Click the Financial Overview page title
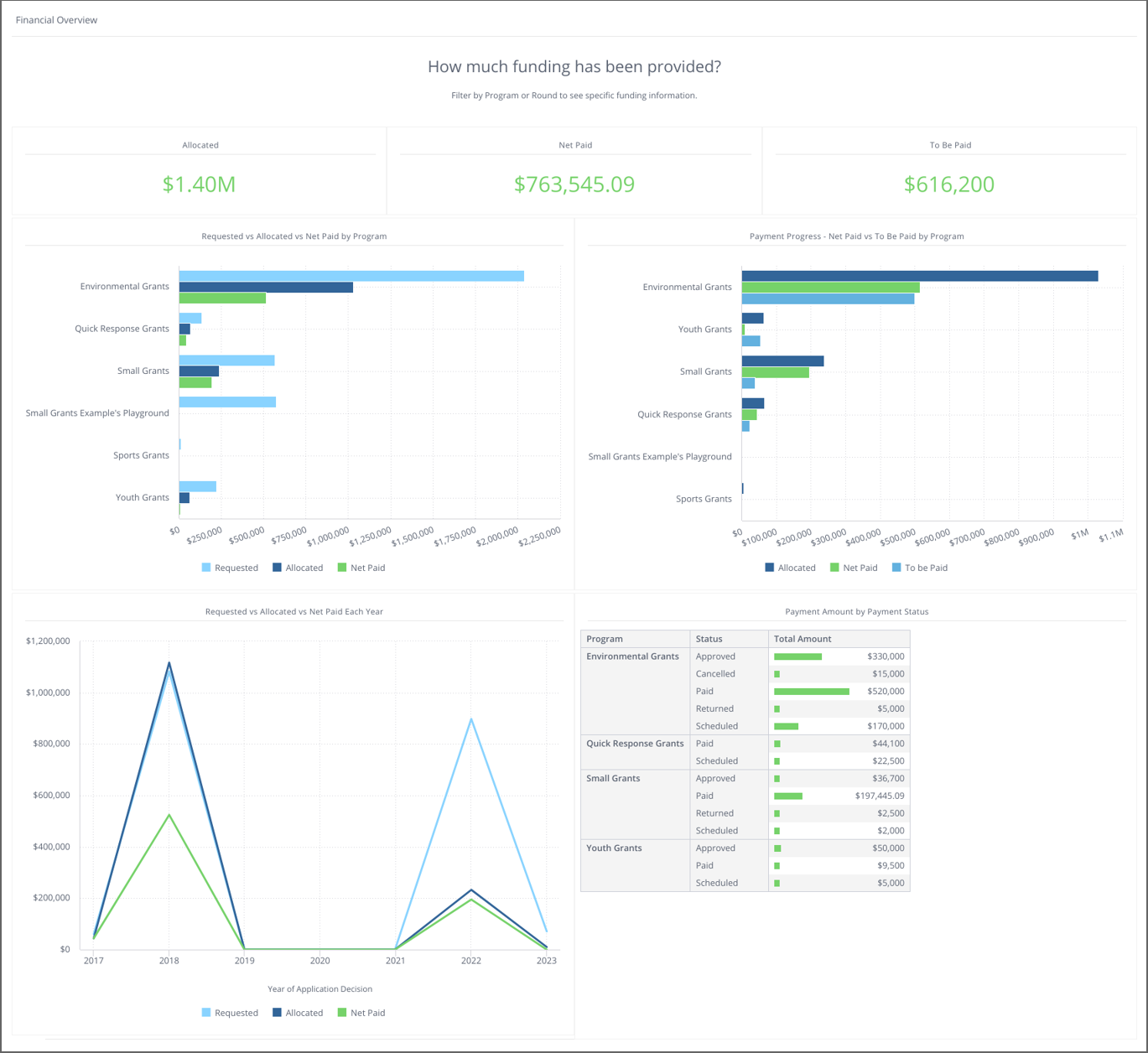 point(56,20)
